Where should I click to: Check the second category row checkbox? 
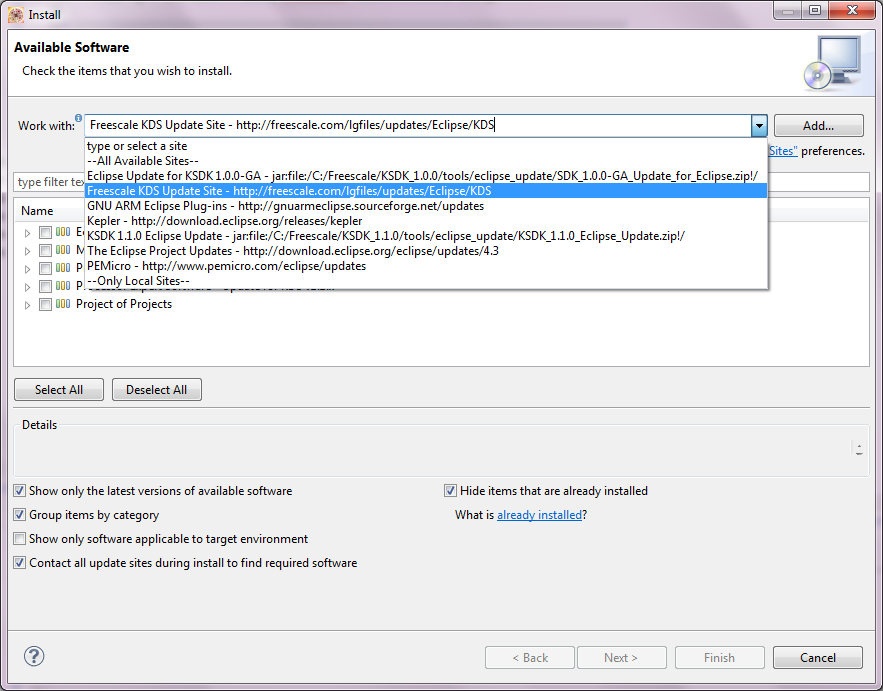[46, 250]
